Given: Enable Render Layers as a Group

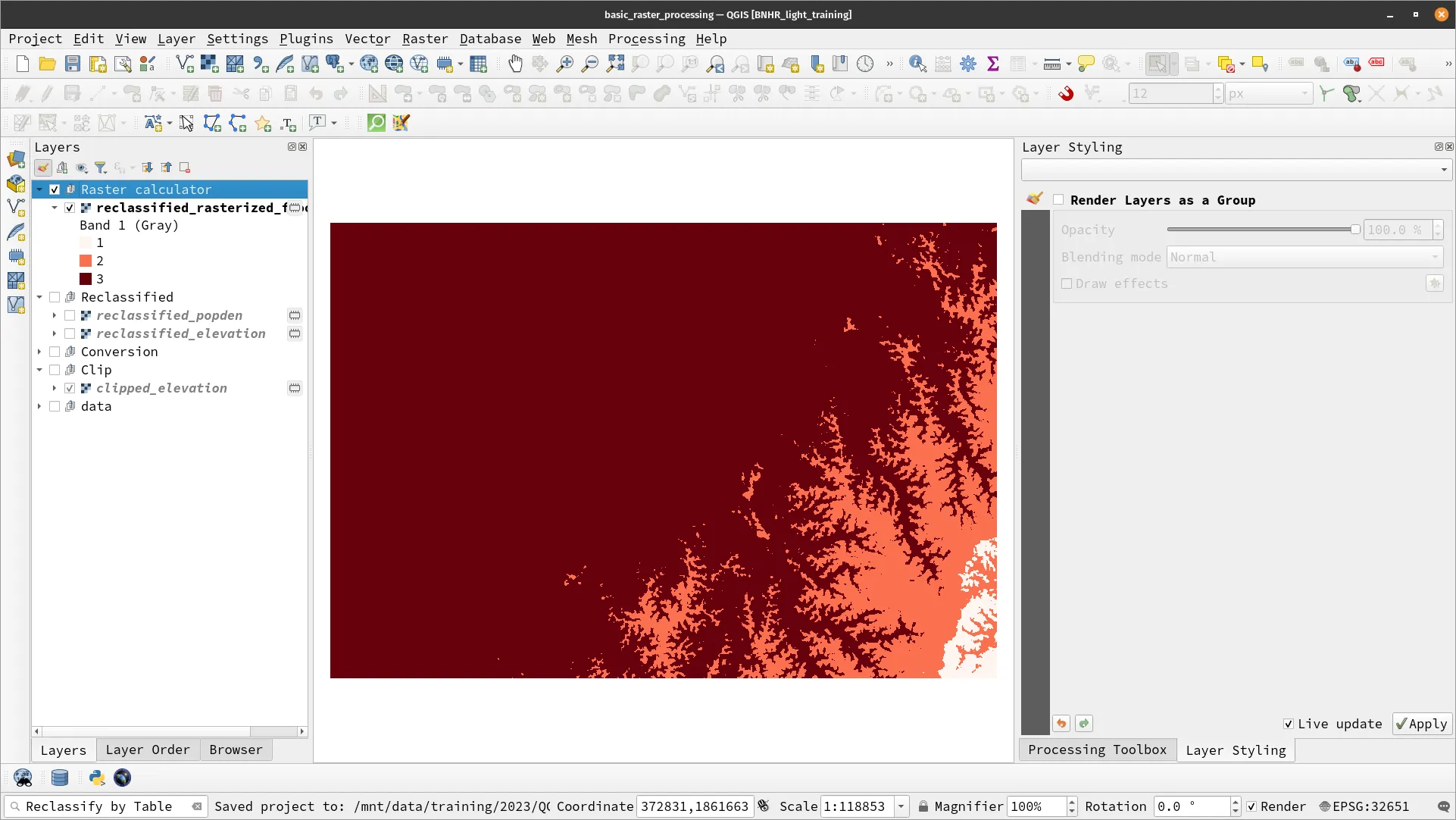Looking at the screenshot, I should (1058, 200).
